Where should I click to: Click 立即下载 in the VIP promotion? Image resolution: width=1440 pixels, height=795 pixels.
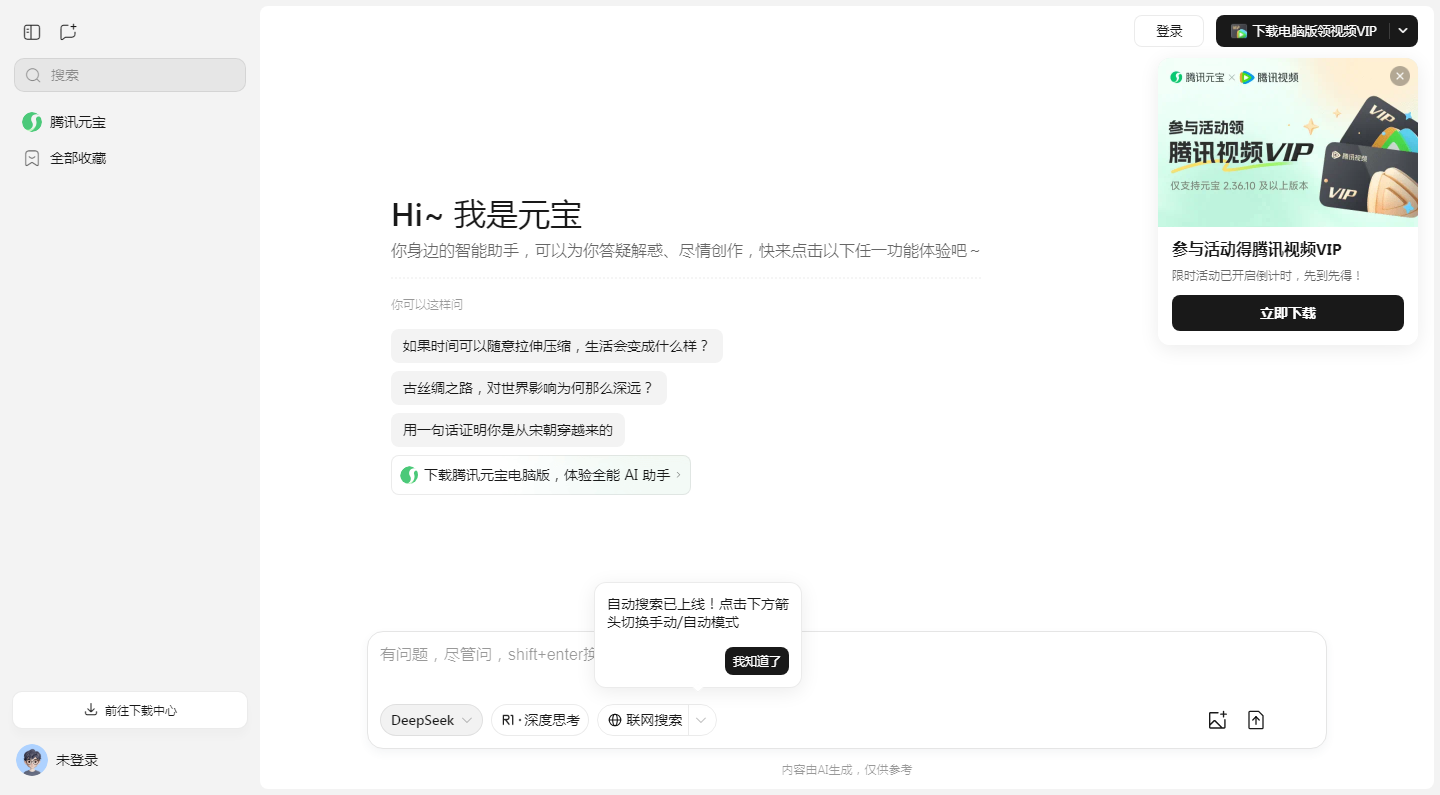[1287, 313]
